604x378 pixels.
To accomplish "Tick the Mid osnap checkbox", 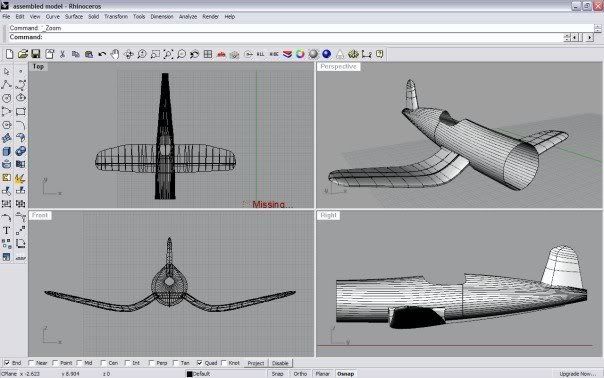I will (x=79, y=363).
